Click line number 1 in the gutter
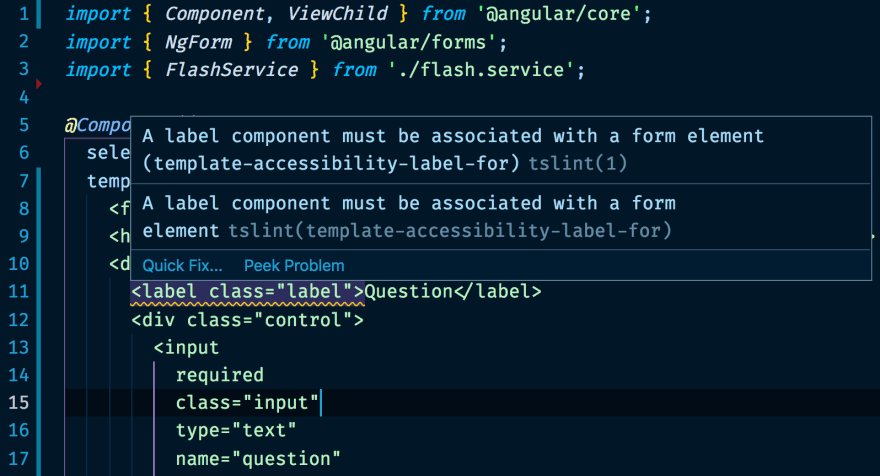 pyautogui.click(x=22, y=15)
